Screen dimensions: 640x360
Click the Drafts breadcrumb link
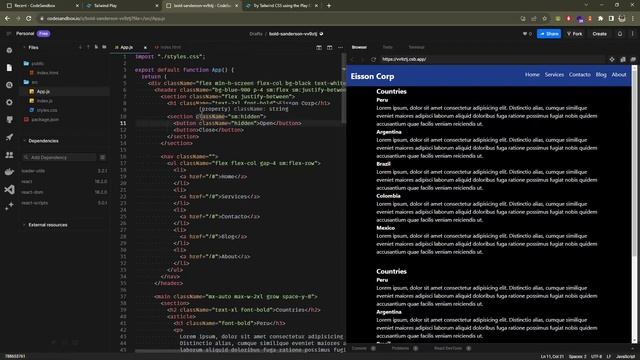(x=256, y=34)
